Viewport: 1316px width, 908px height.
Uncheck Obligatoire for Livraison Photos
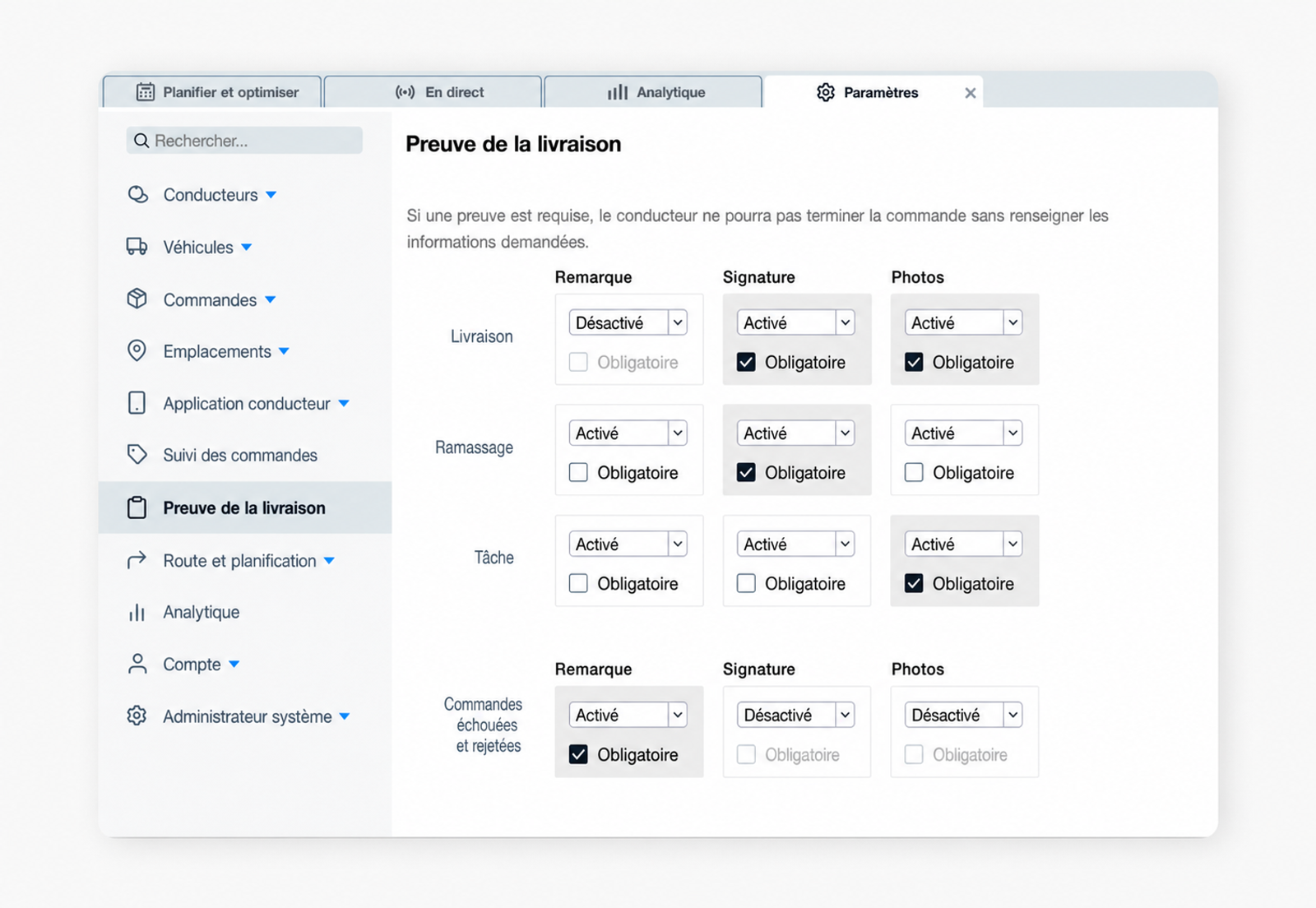[914, 362]
